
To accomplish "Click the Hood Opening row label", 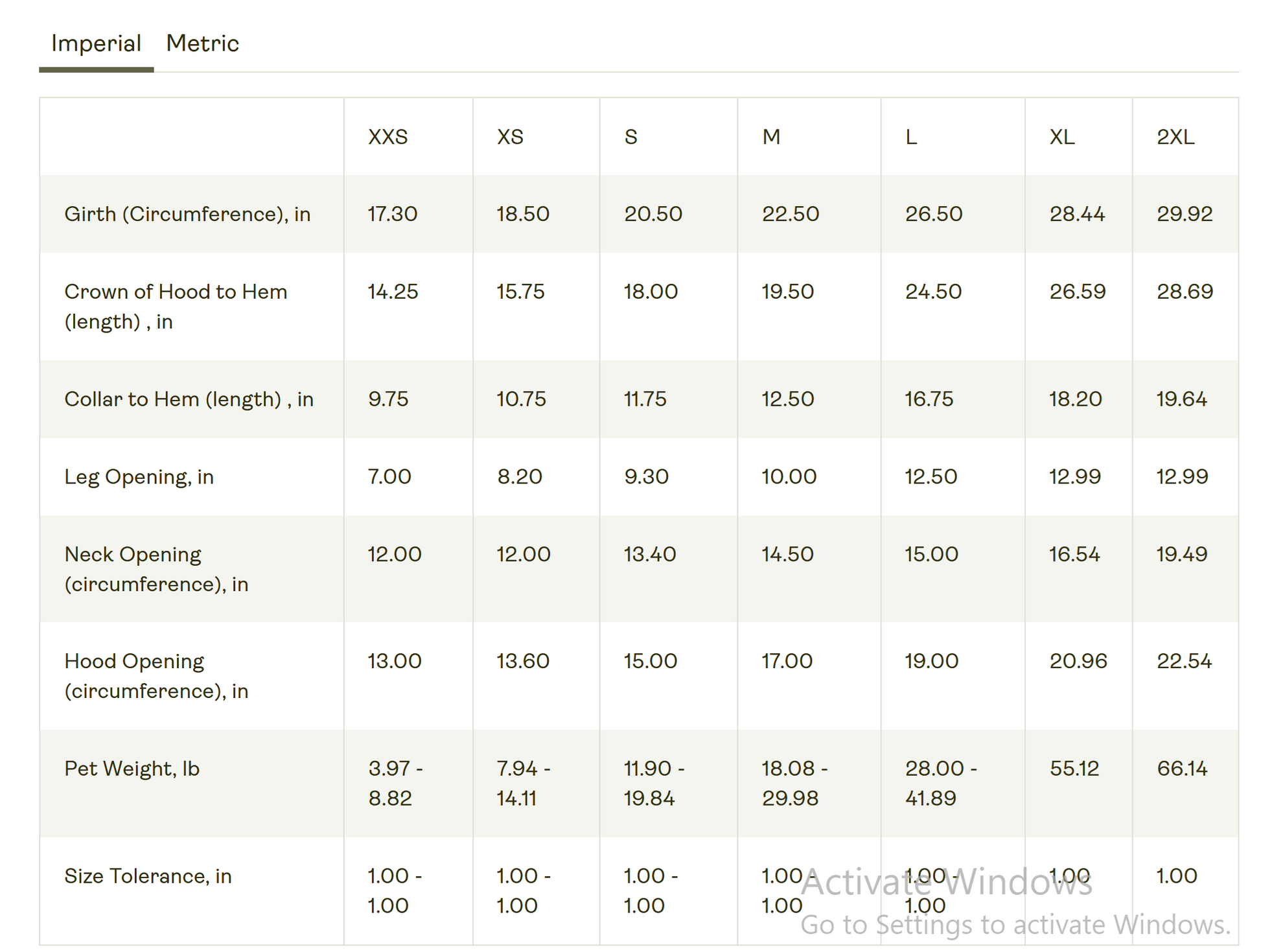I will pyautogui.click(x=156, y=676).
